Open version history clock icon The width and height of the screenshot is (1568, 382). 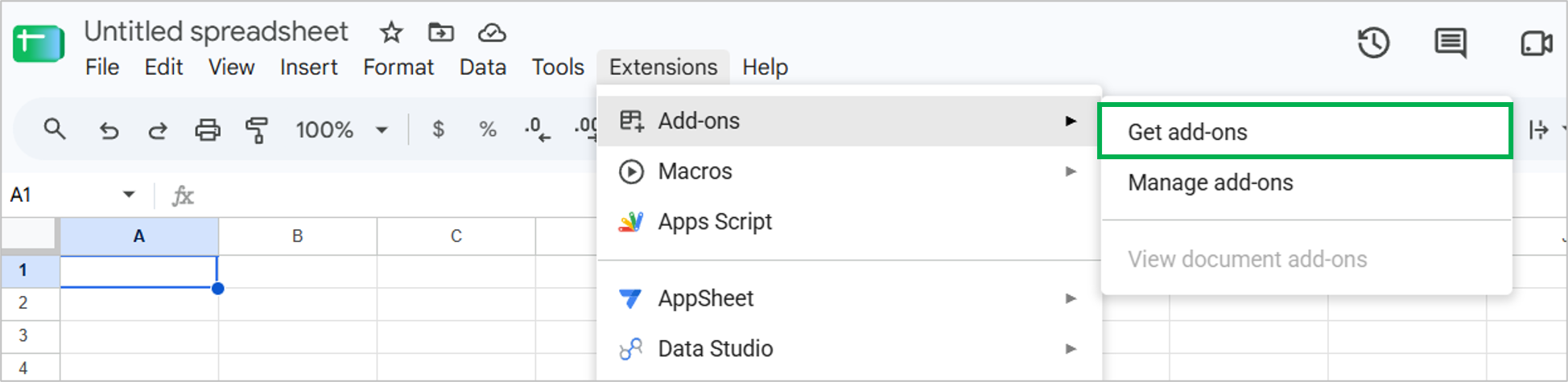(x=1373, y=43)
